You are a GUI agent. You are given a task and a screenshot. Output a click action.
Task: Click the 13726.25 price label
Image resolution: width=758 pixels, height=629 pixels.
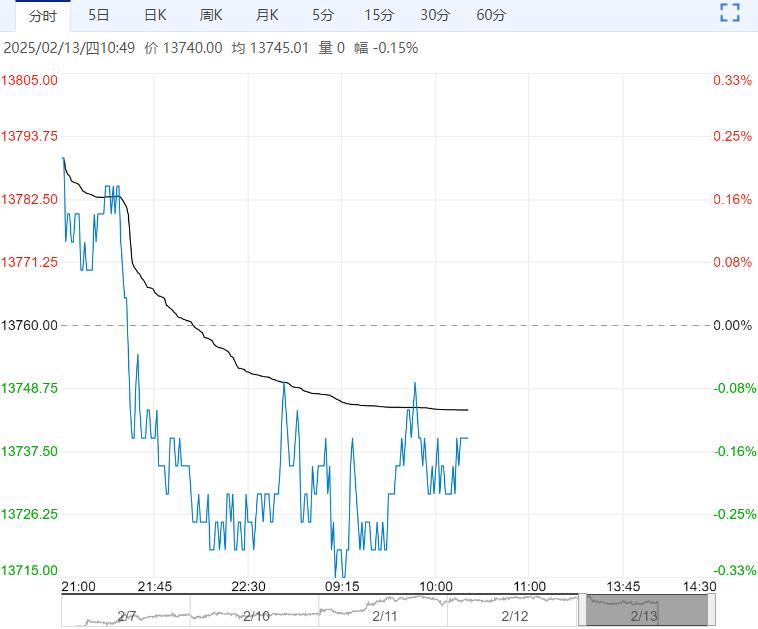click(29, 514)
